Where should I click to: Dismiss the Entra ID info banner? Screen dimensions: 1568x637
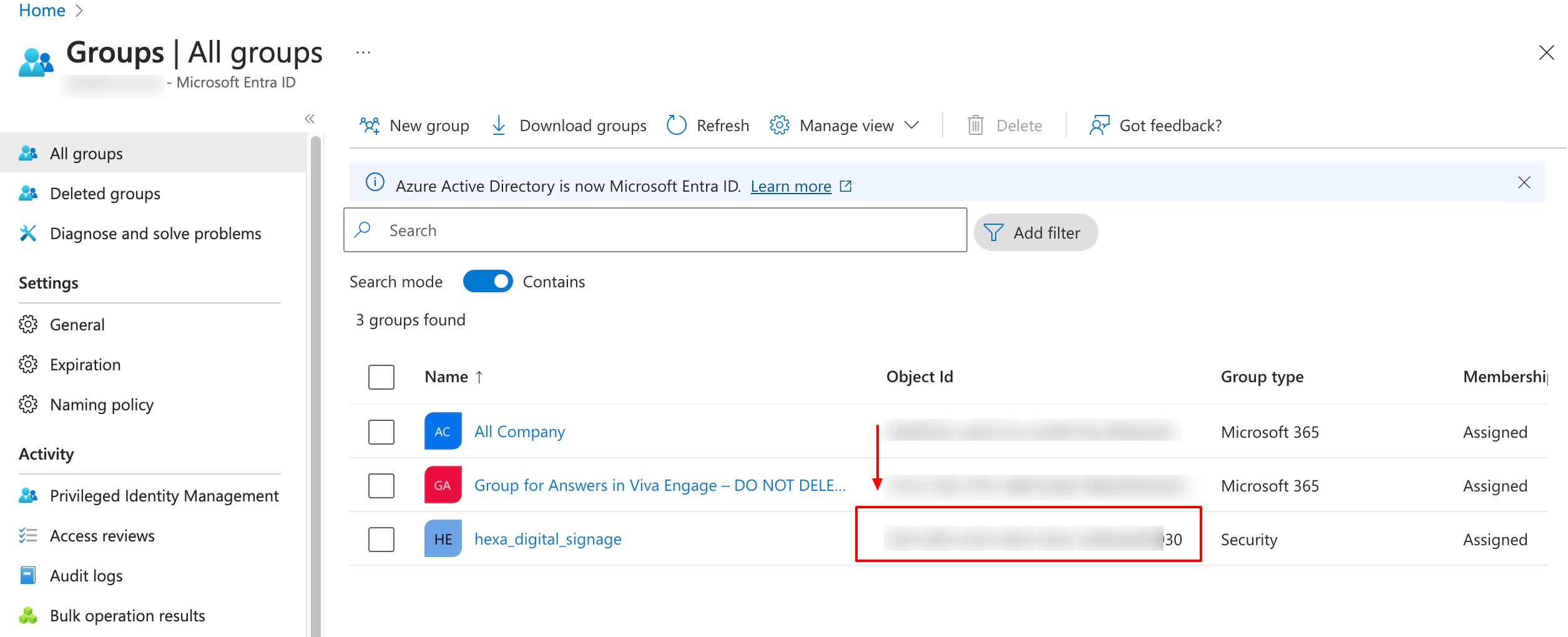(x=1524, y=182)
